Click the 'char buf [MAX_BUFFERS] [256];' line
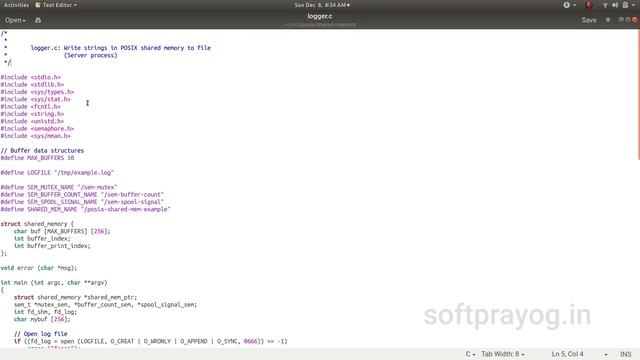640x360 pixels. [x=62, y=231]
